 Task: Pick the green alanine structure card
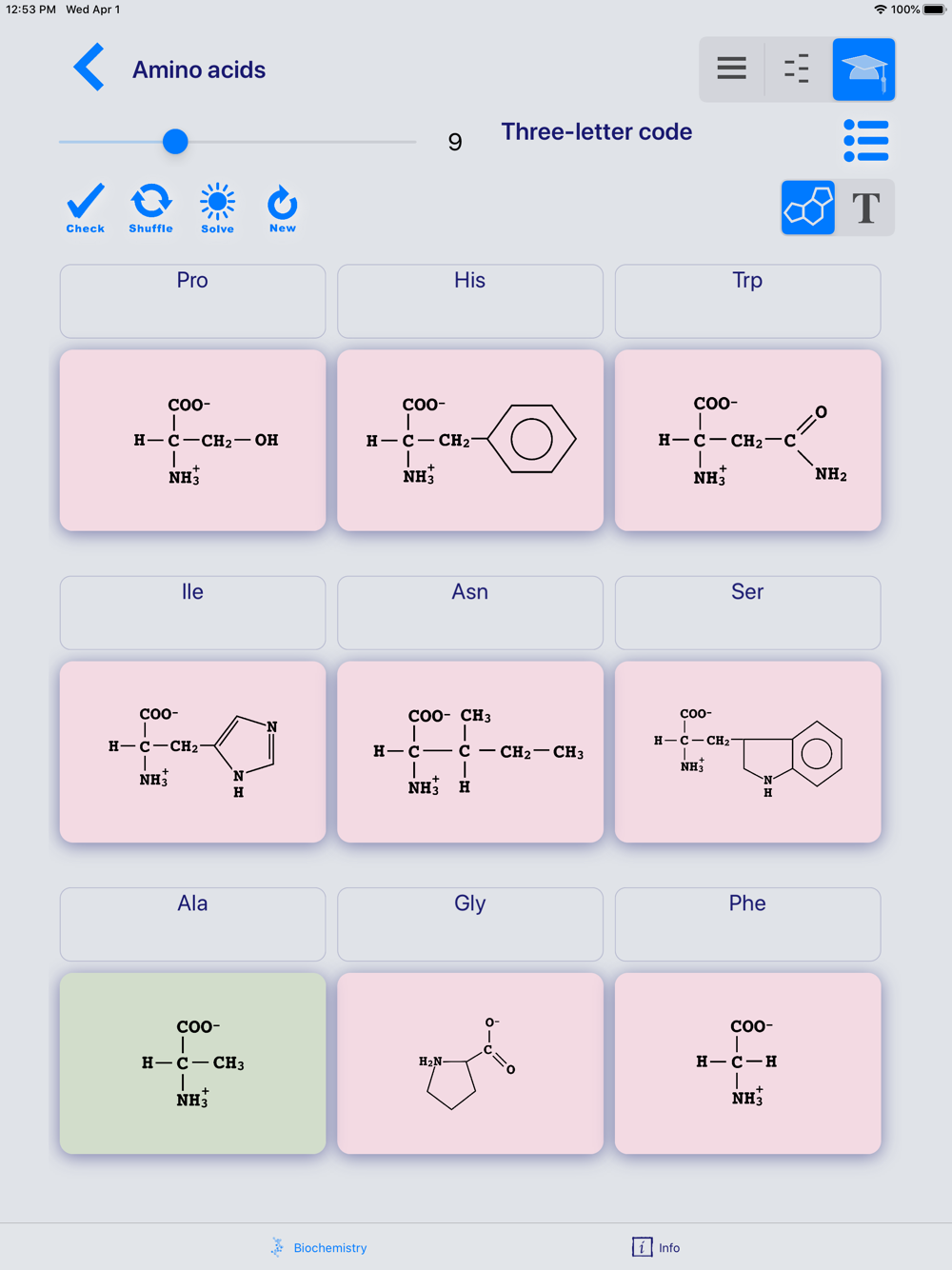pos(192,1063)
